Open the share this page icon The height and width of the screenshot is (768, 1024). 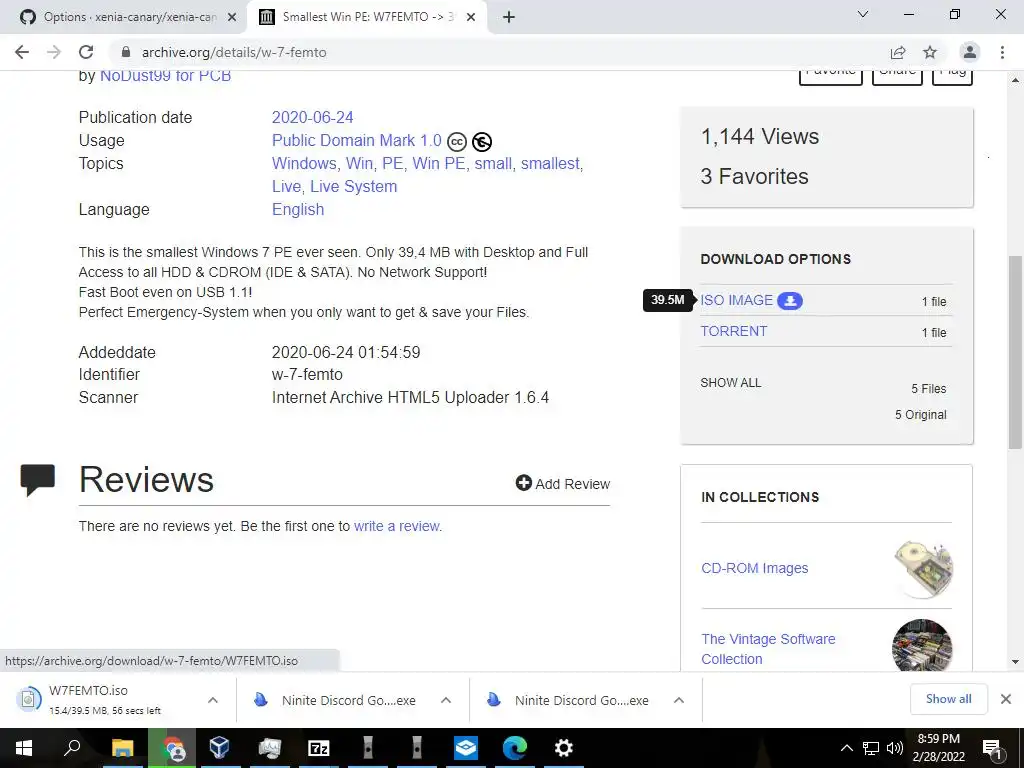pos(898,52)
